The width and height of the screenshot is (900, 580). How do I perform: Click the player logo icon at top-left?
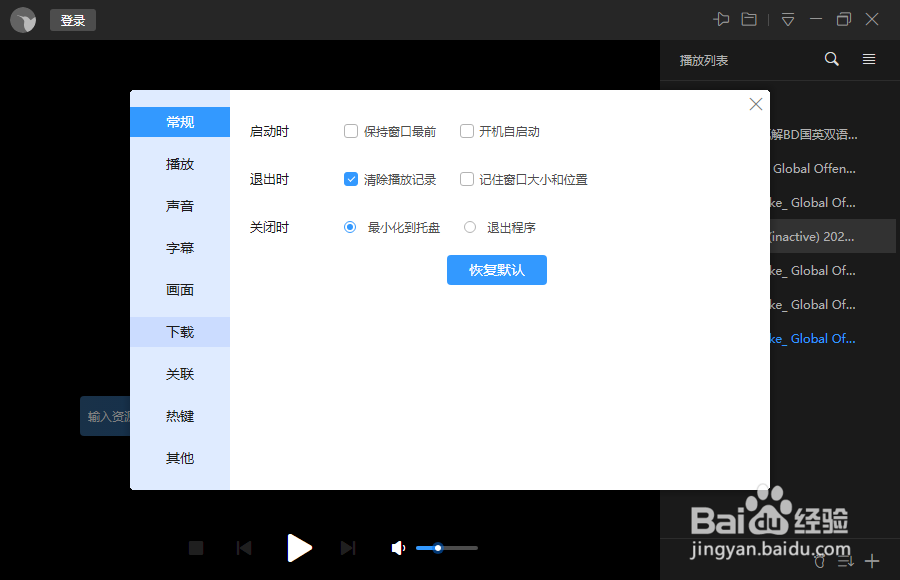23,20
